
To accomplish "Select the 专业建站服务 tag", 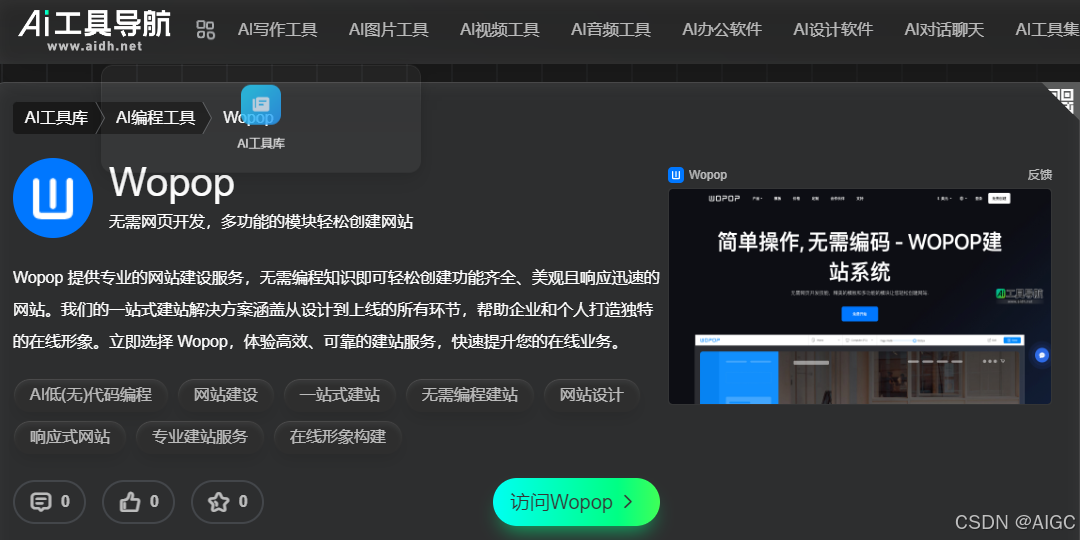I will tap(200, 437).
